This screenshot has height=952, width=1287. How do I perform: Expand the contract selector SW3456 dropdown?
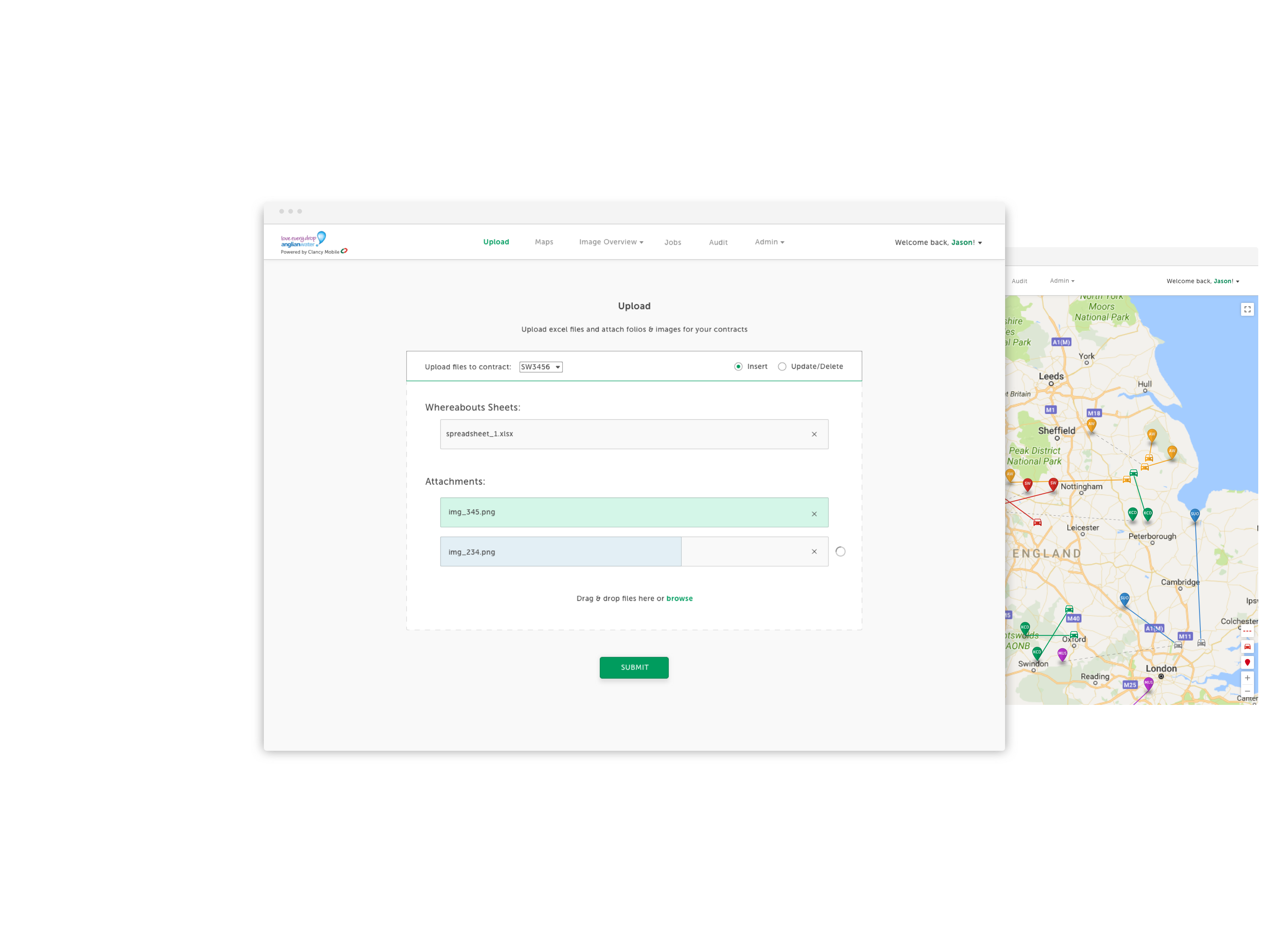[x=540, y=366]
